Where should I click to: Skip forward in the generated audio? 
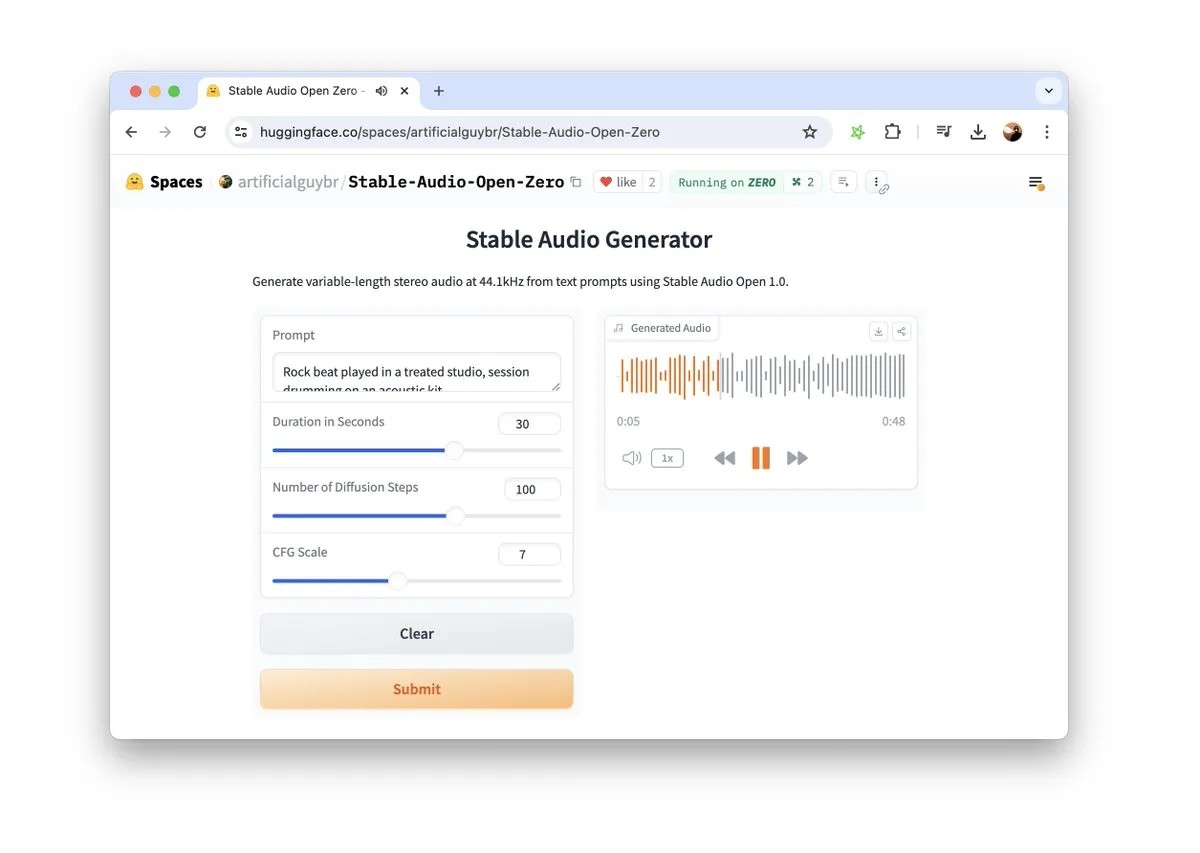coord(797,457)
